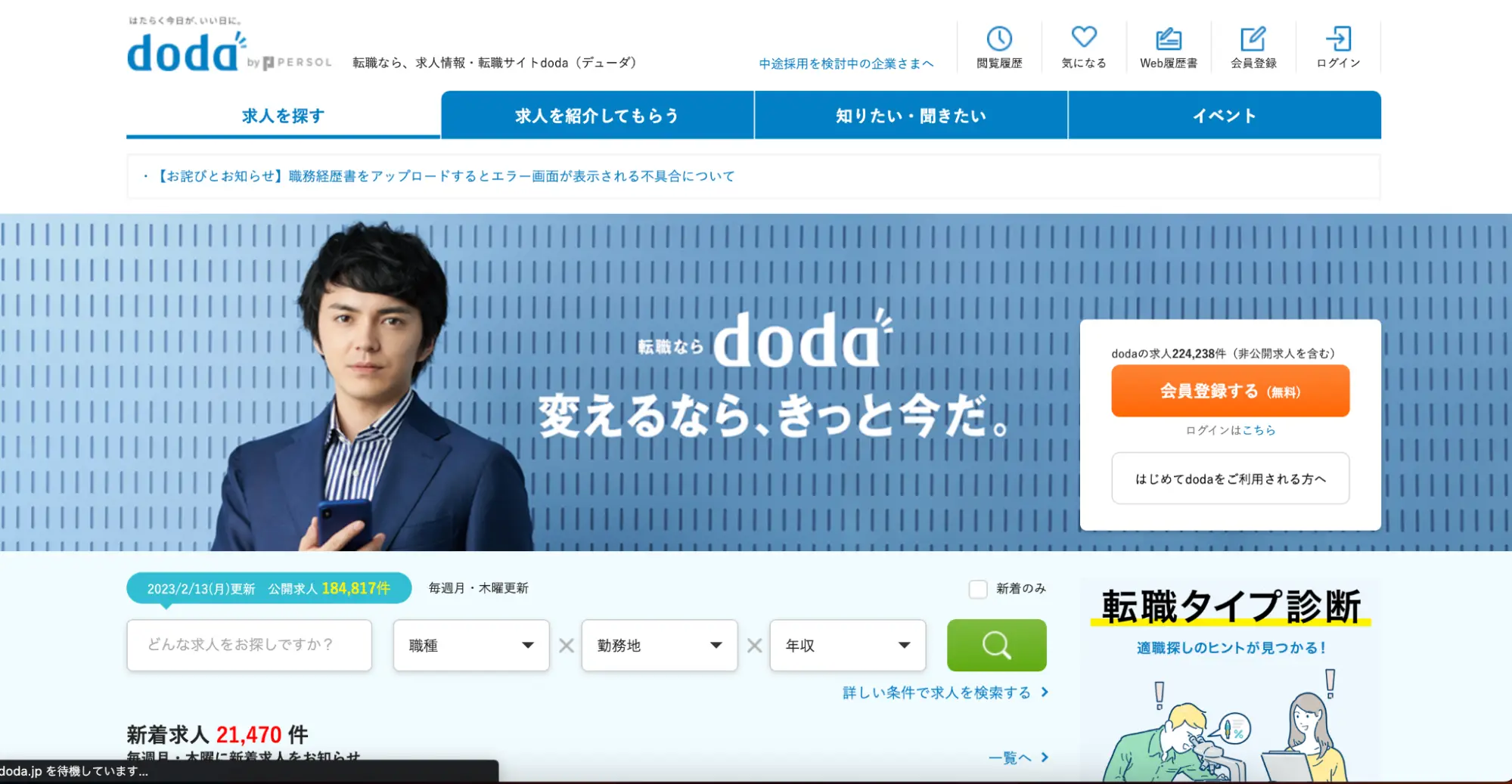The height and width of the screenshot is (784, 1512).
Task: Click the doda hero banner slogan
Action: tap(772, 416)
